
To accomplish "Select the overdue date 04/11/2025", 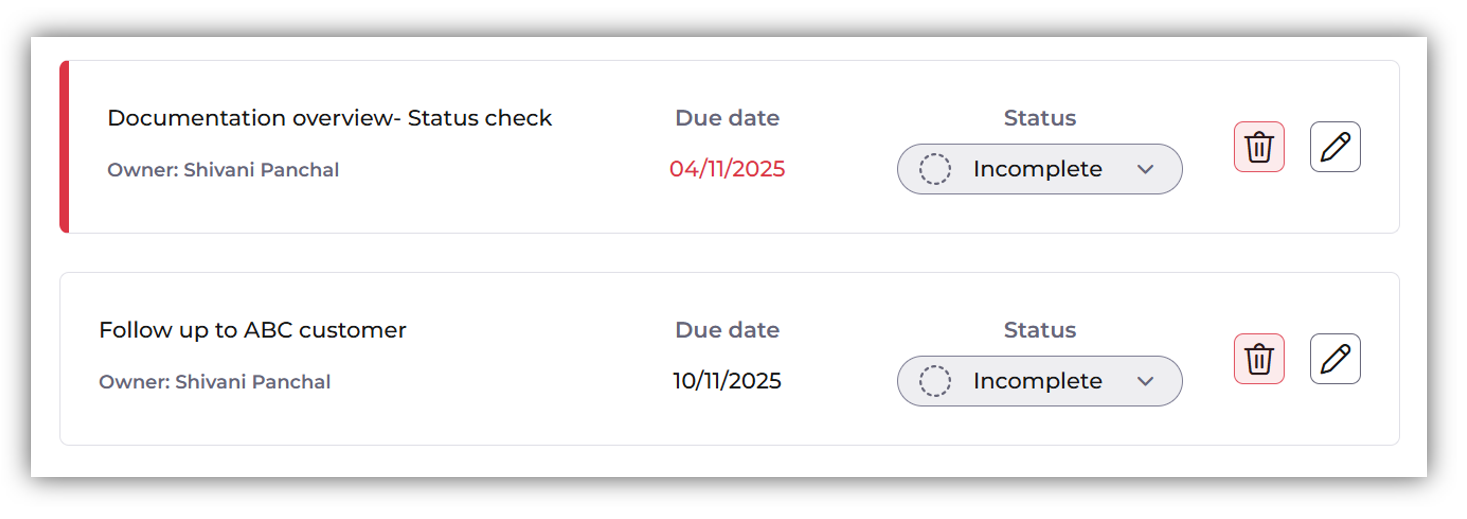I will point(727,169).
